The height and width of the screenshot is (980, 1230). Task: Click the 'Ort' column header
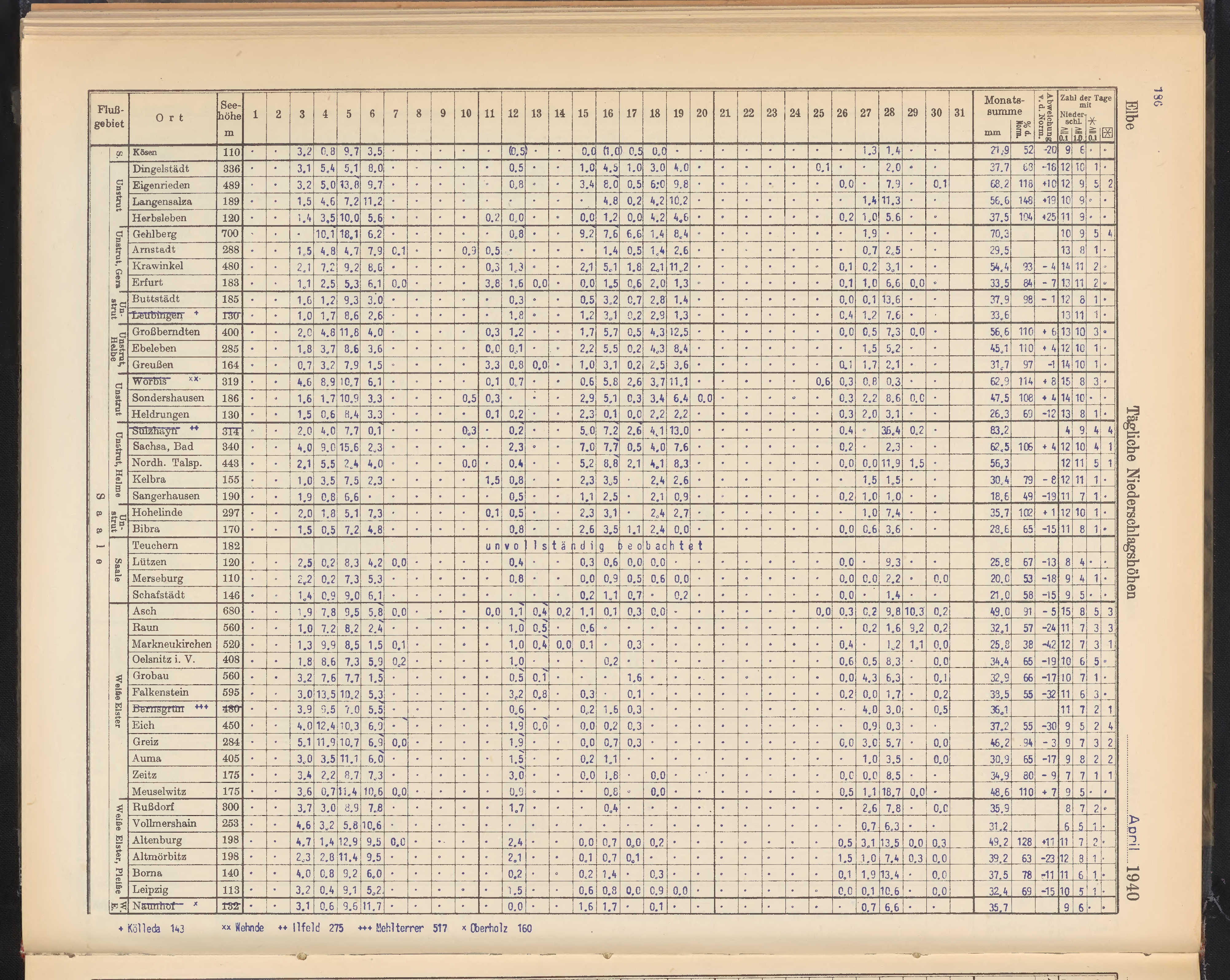click(170, 118)
